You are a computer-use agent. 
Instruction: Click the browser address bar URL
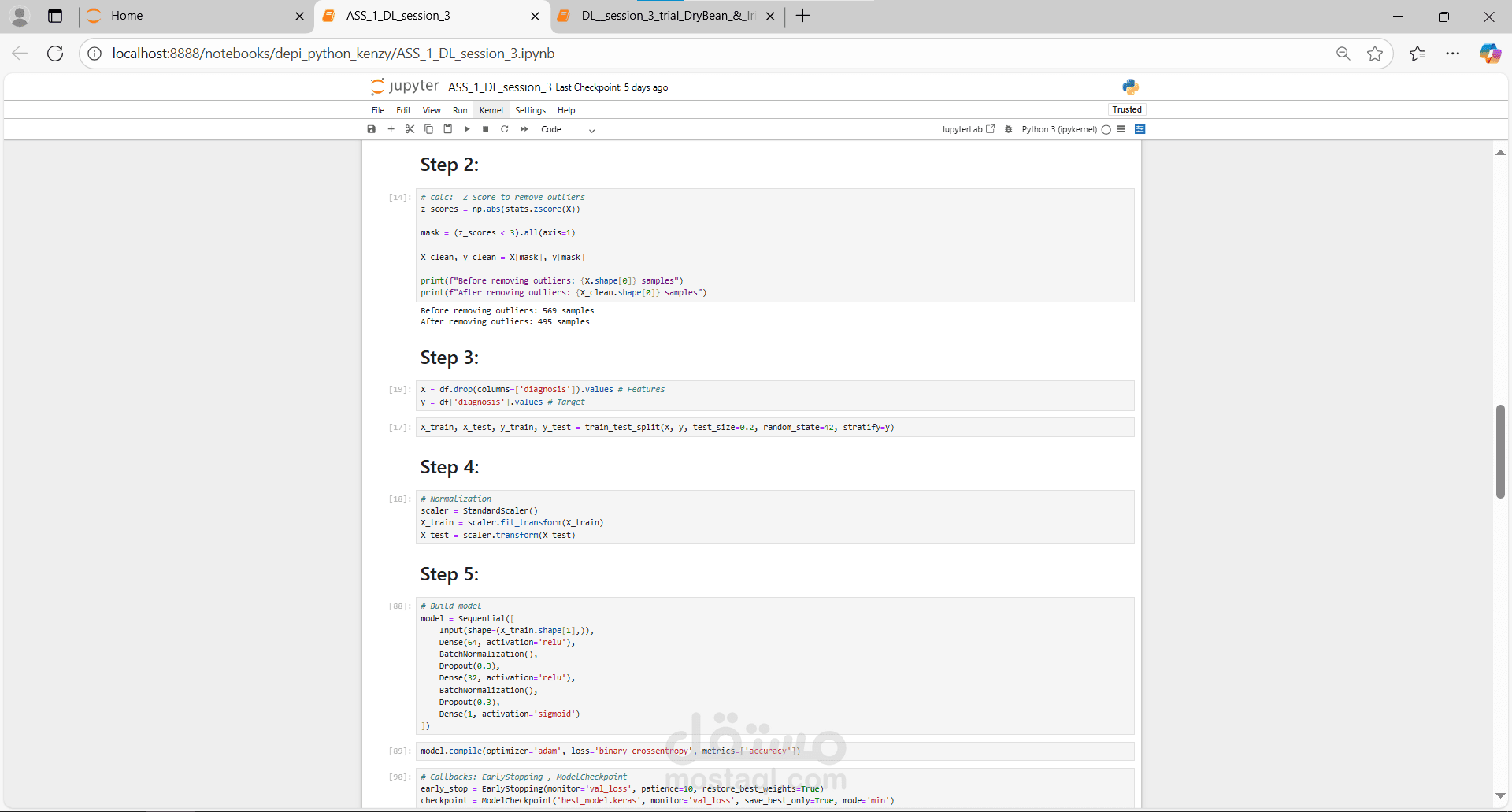(333, 54)
